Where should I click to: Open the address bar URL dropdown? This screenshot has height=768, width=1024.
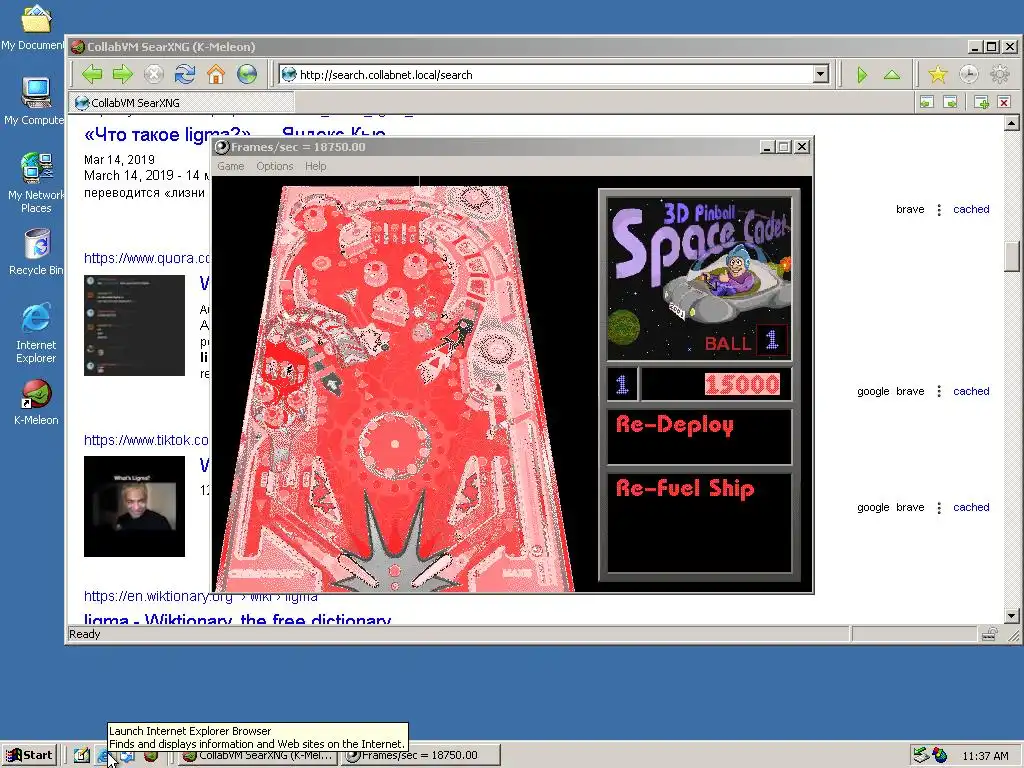(x=821, y=74)
